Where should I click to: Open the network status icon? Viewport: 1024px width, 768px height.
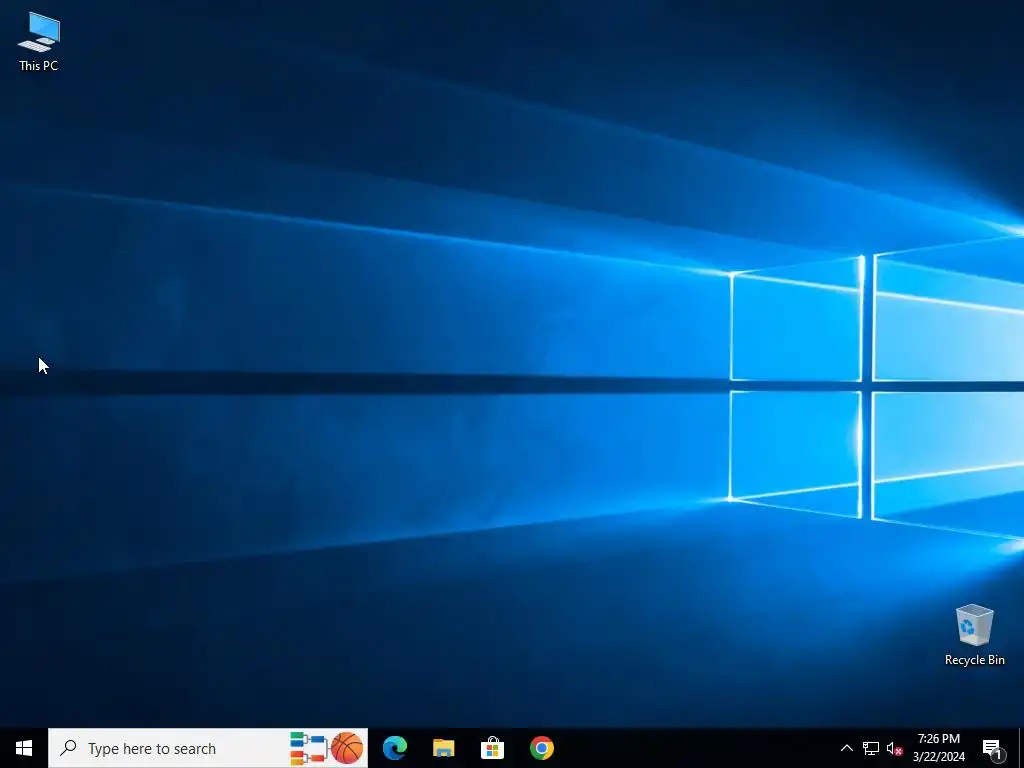[x=871, y=748]
